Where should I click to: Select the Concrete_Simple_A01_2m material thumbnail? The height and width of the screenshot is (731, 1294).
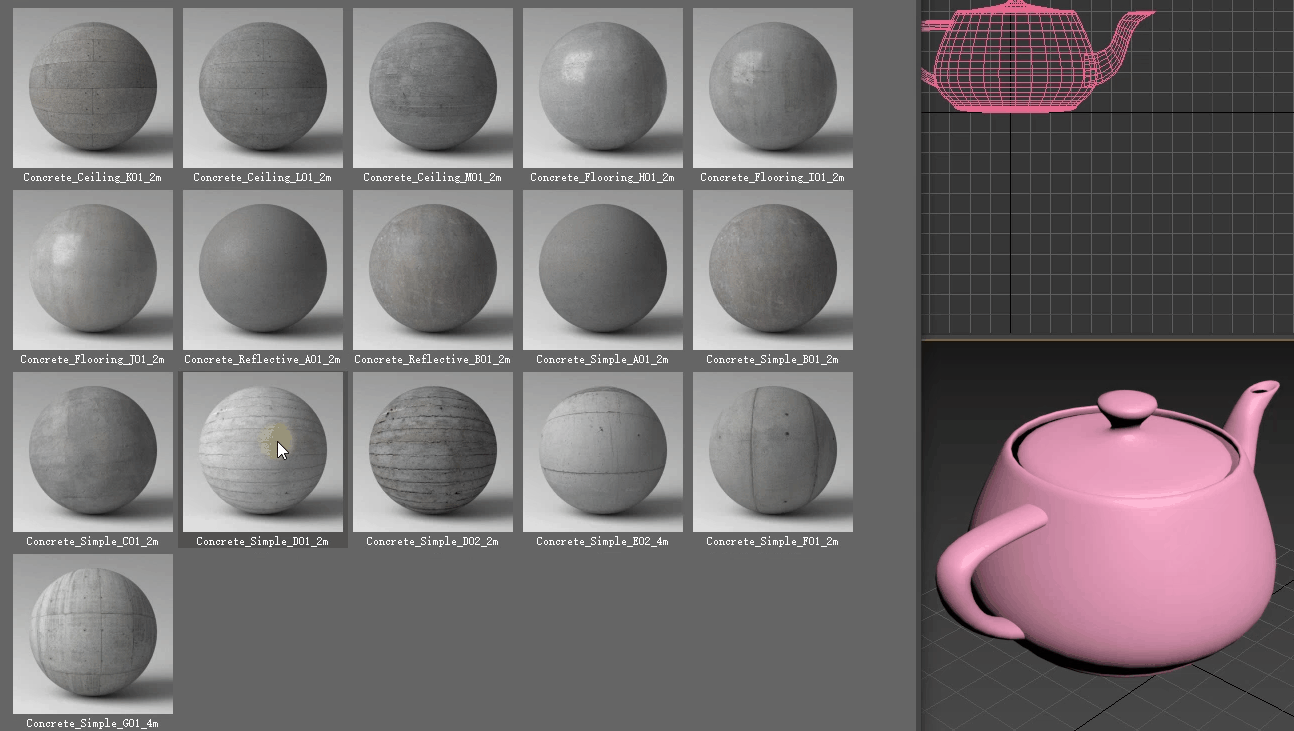603,270
